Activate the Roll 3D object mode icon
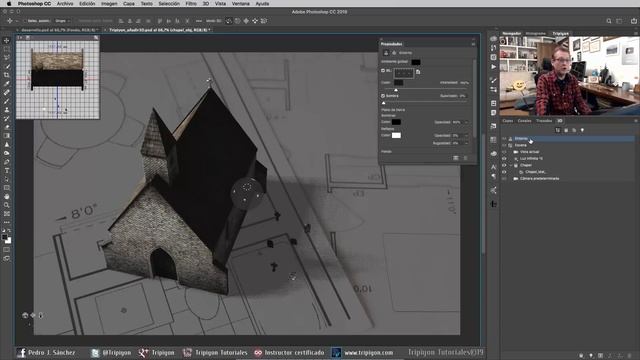The height and width of the screenshot is (360, 640). pyautogui.click(x=238, y=21)
